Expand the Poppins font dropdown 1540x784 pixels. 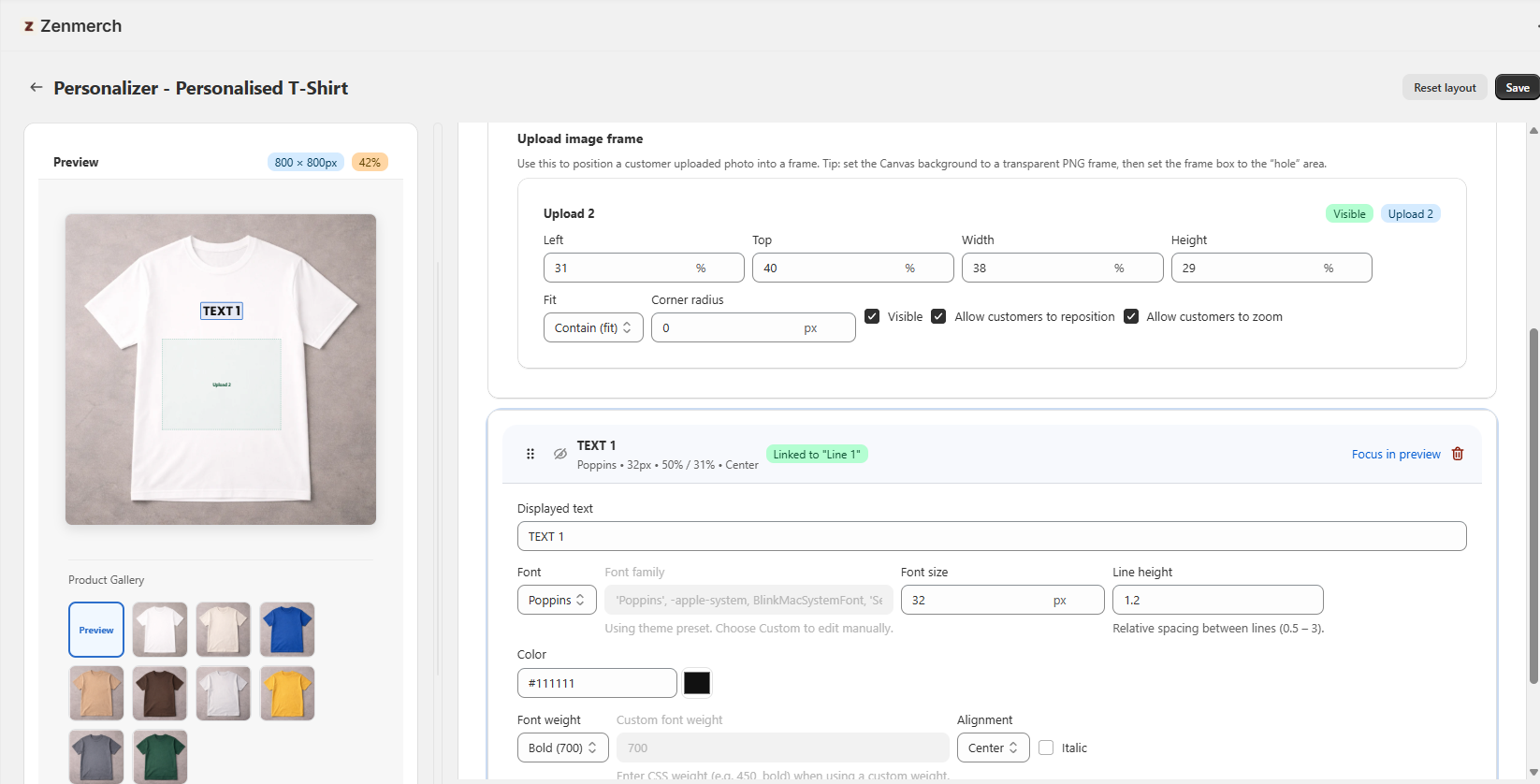tap(557, 600)
